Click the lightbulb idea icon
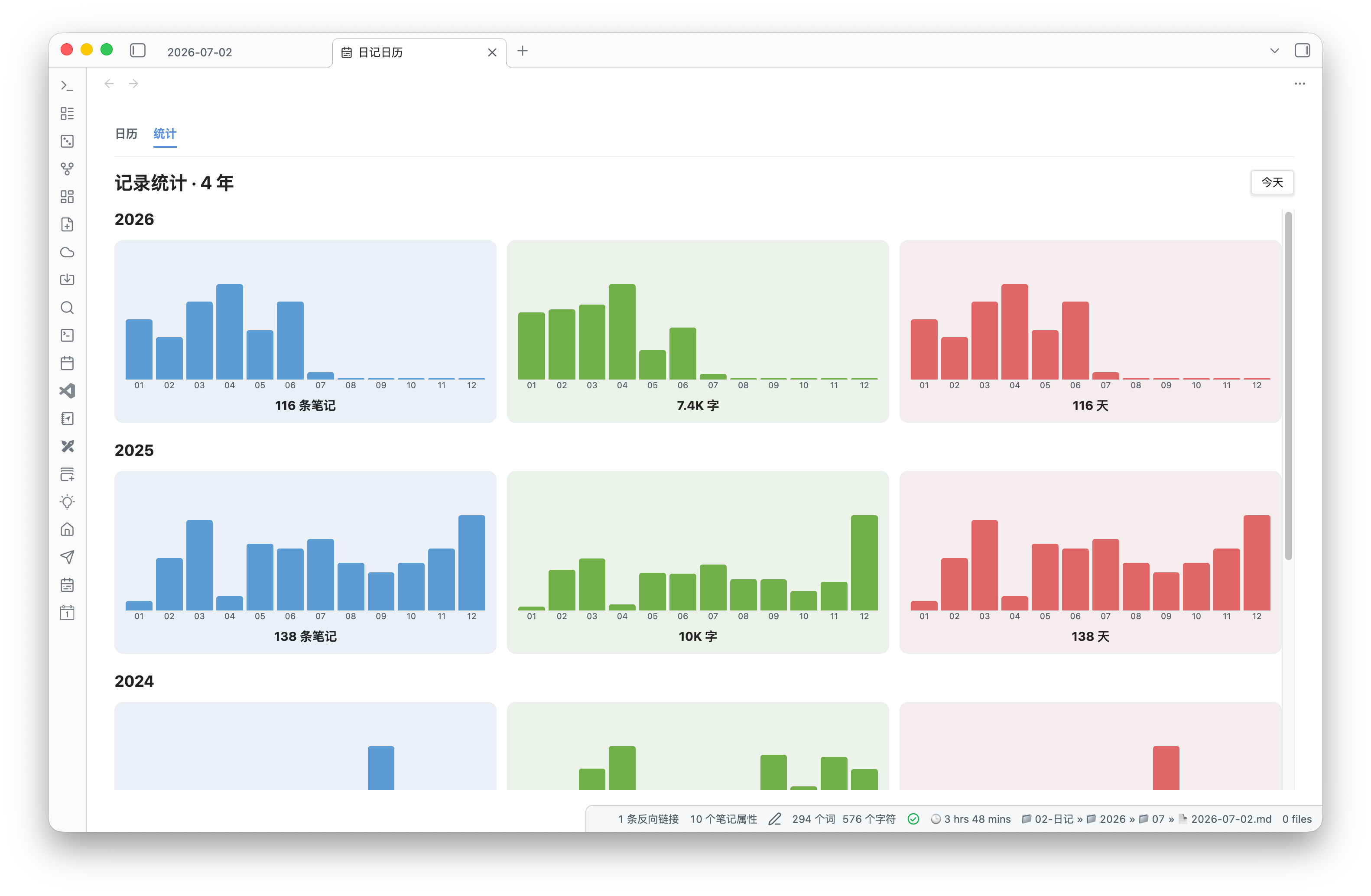This screenshot has width=1371, height=896. click(x=67, y=502)
